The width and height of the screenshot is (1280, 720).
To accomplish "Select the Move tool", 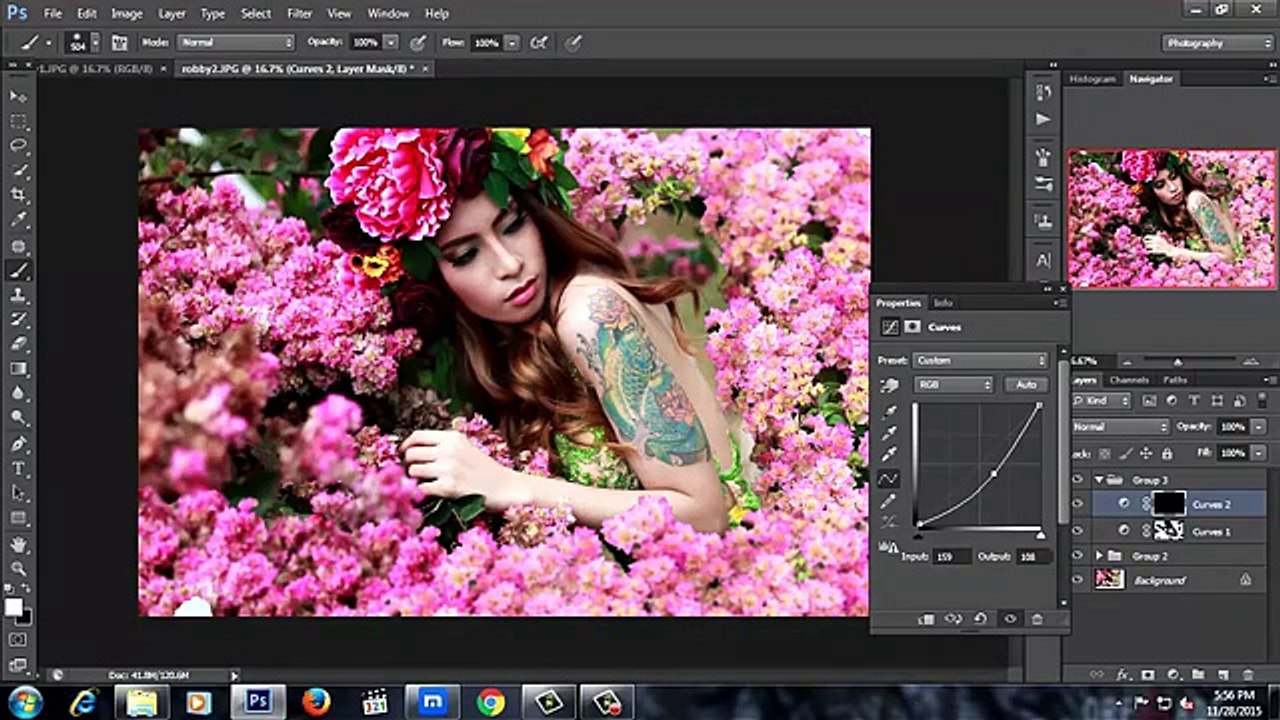I will coord(18,96).
